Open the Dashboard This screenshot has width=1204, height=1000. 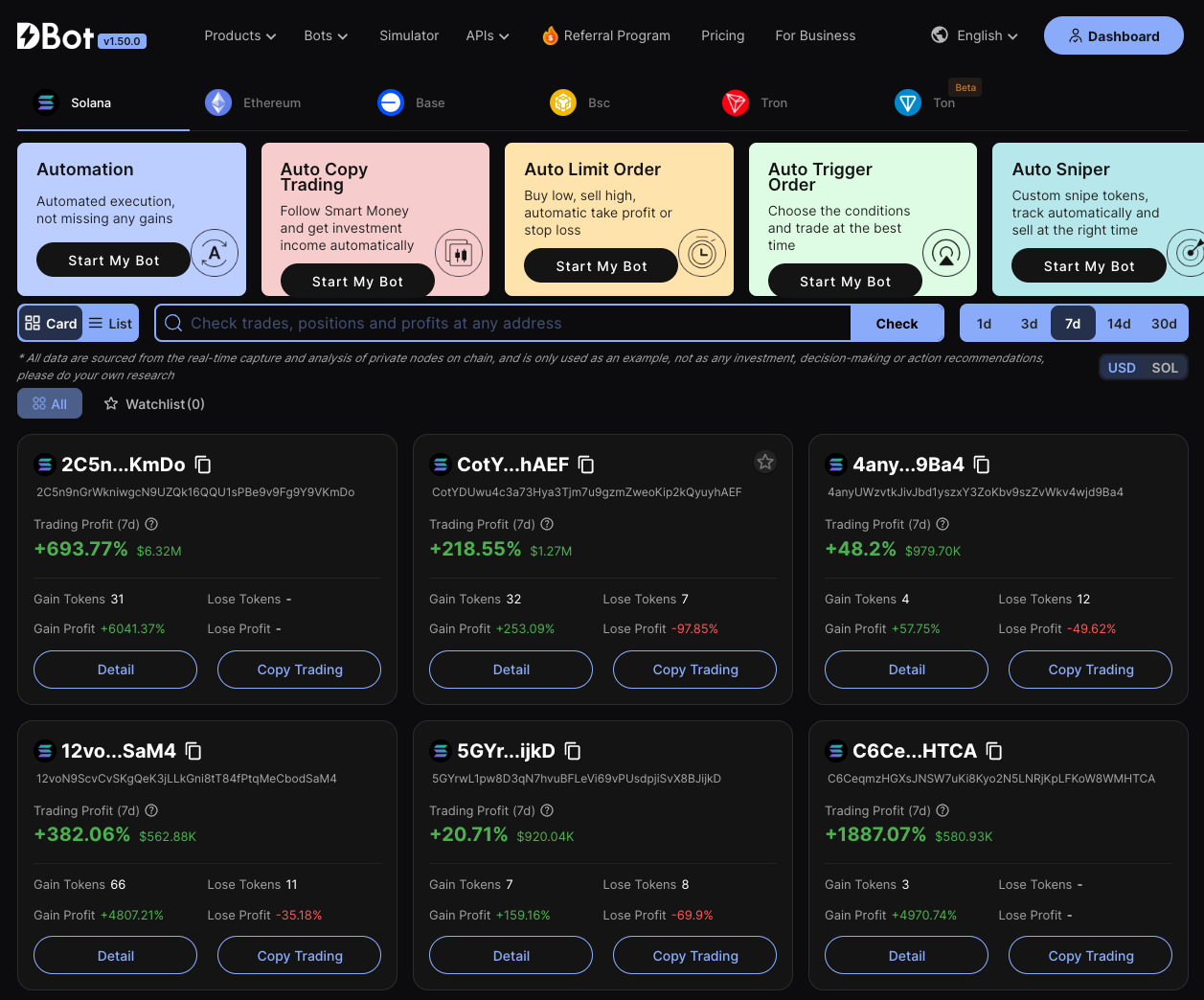[1114, 35]
